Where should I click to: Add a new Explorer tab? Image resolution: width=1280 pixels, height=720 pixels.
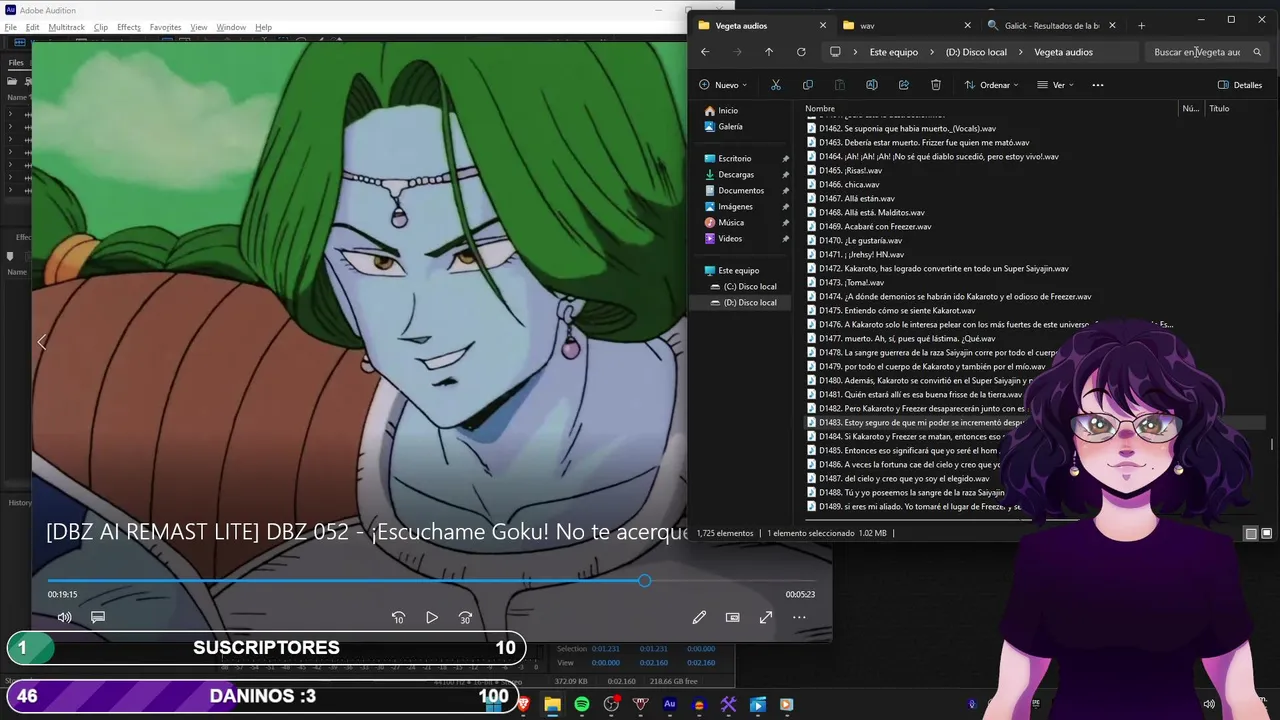pos(1141,25)
